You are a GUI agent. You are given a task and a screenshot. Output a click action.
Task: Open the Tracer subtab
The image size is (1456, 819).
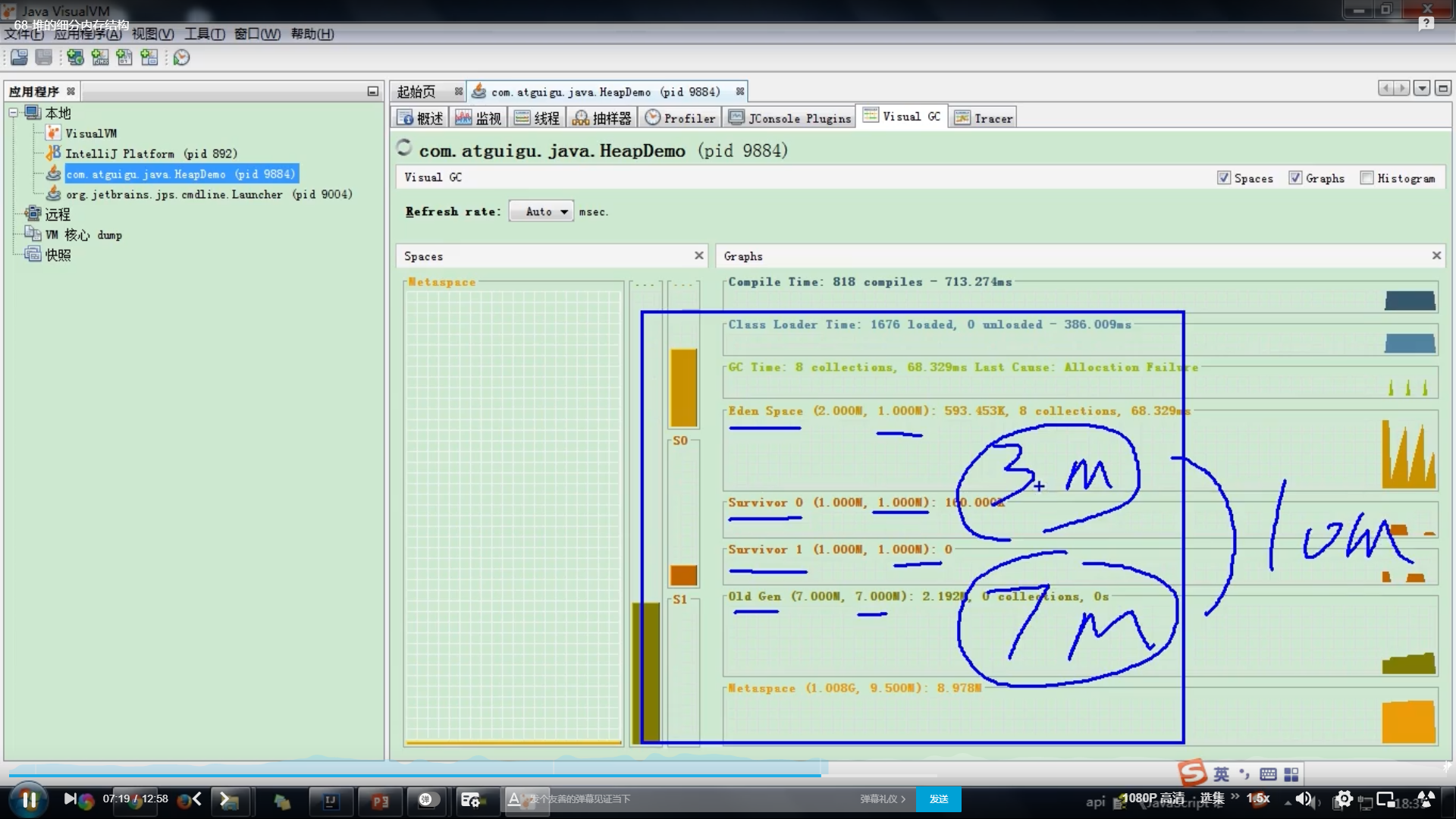984,118
